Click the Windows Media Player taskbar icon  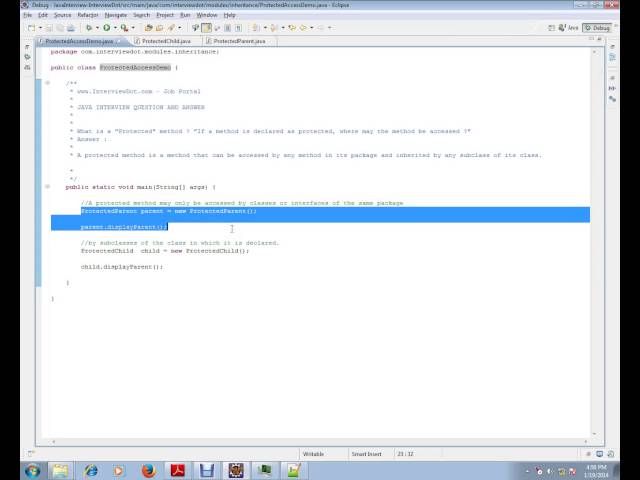(120, 471)
